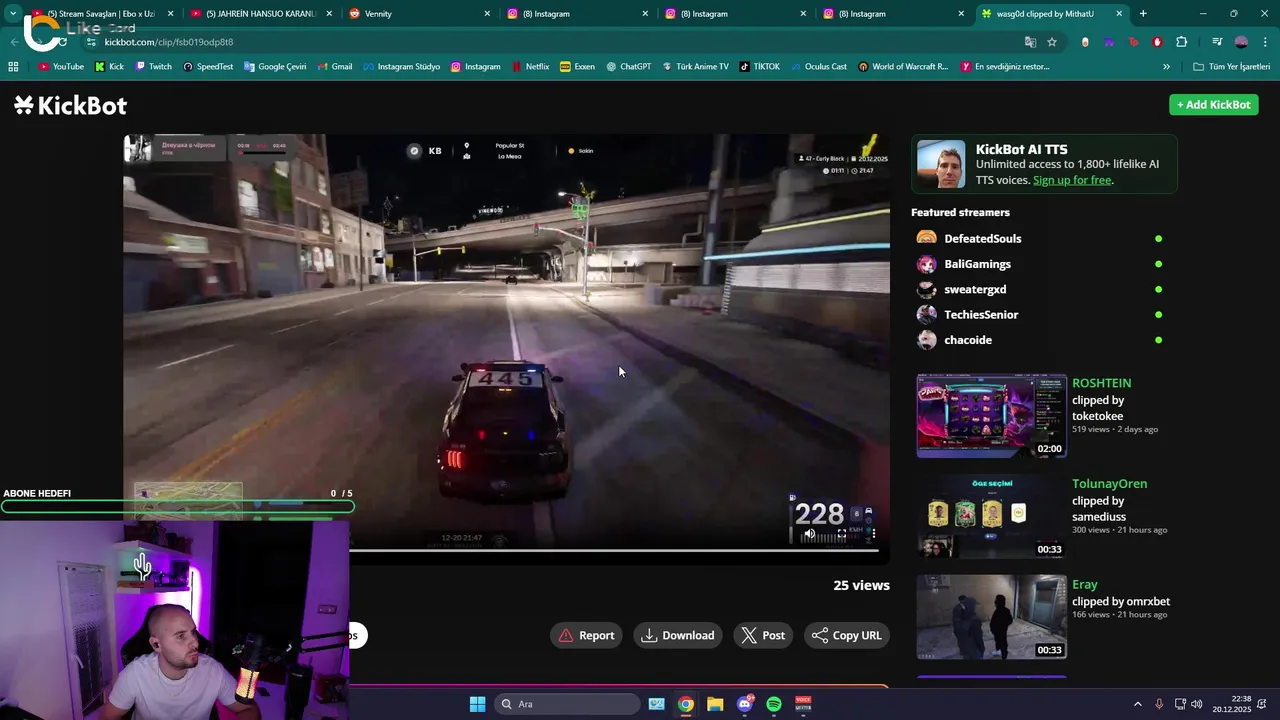Open the volume icon in system tray
The height and width of the screenshot is (720, 1280).
coord(1197,704)
